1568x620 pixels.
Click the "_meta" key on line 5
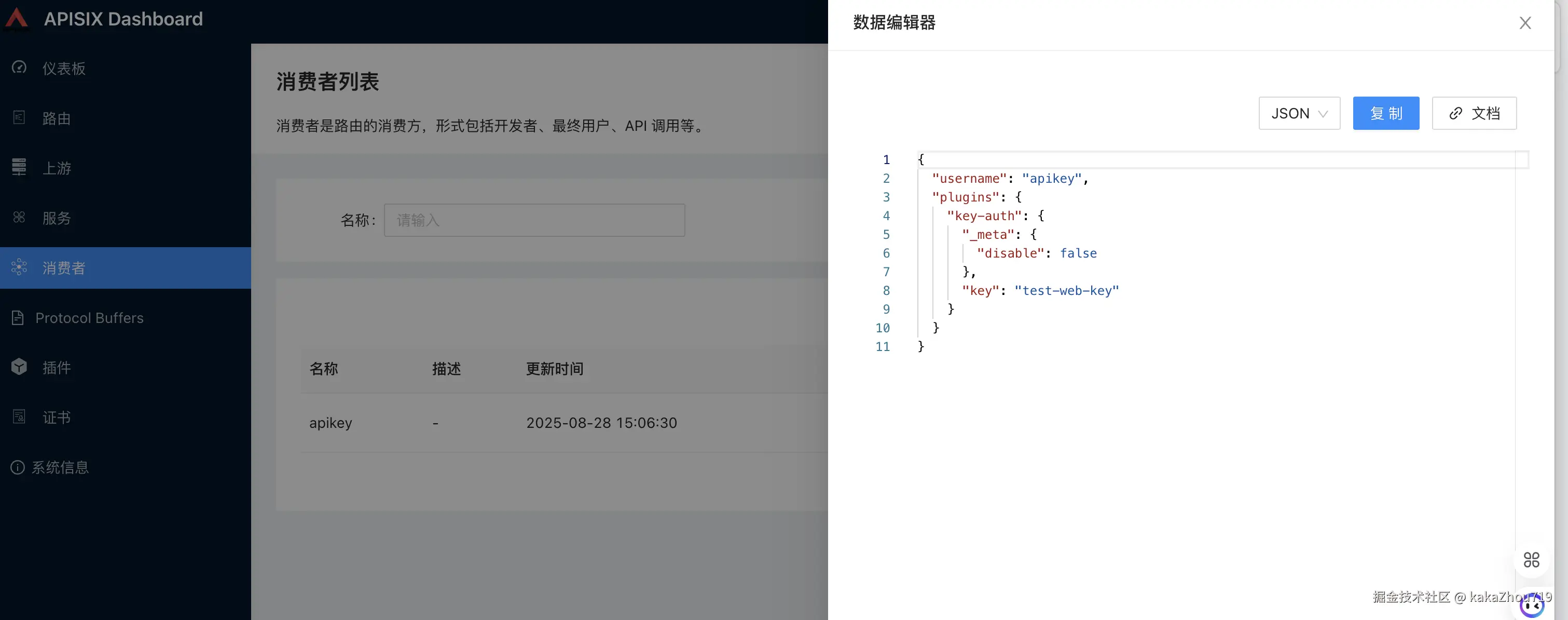[988, 235]
